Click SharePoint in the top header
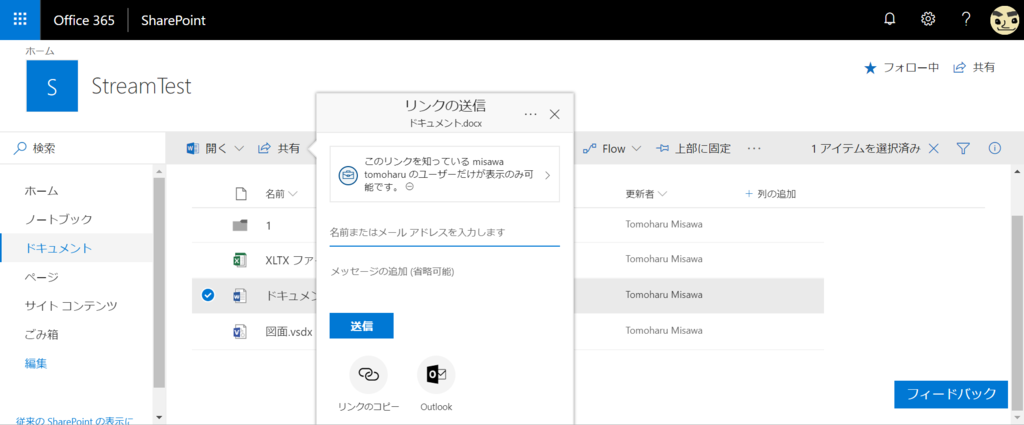Screen dimensions: 1024x425 [x=174, y=20]
